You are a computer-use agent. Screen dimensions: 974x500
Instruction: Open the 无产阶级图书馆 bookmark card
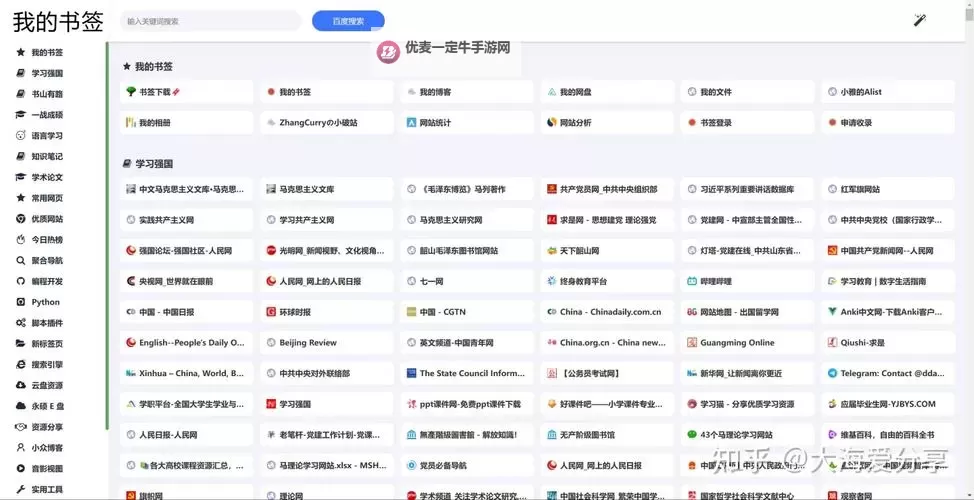click(x=608, y=435)
